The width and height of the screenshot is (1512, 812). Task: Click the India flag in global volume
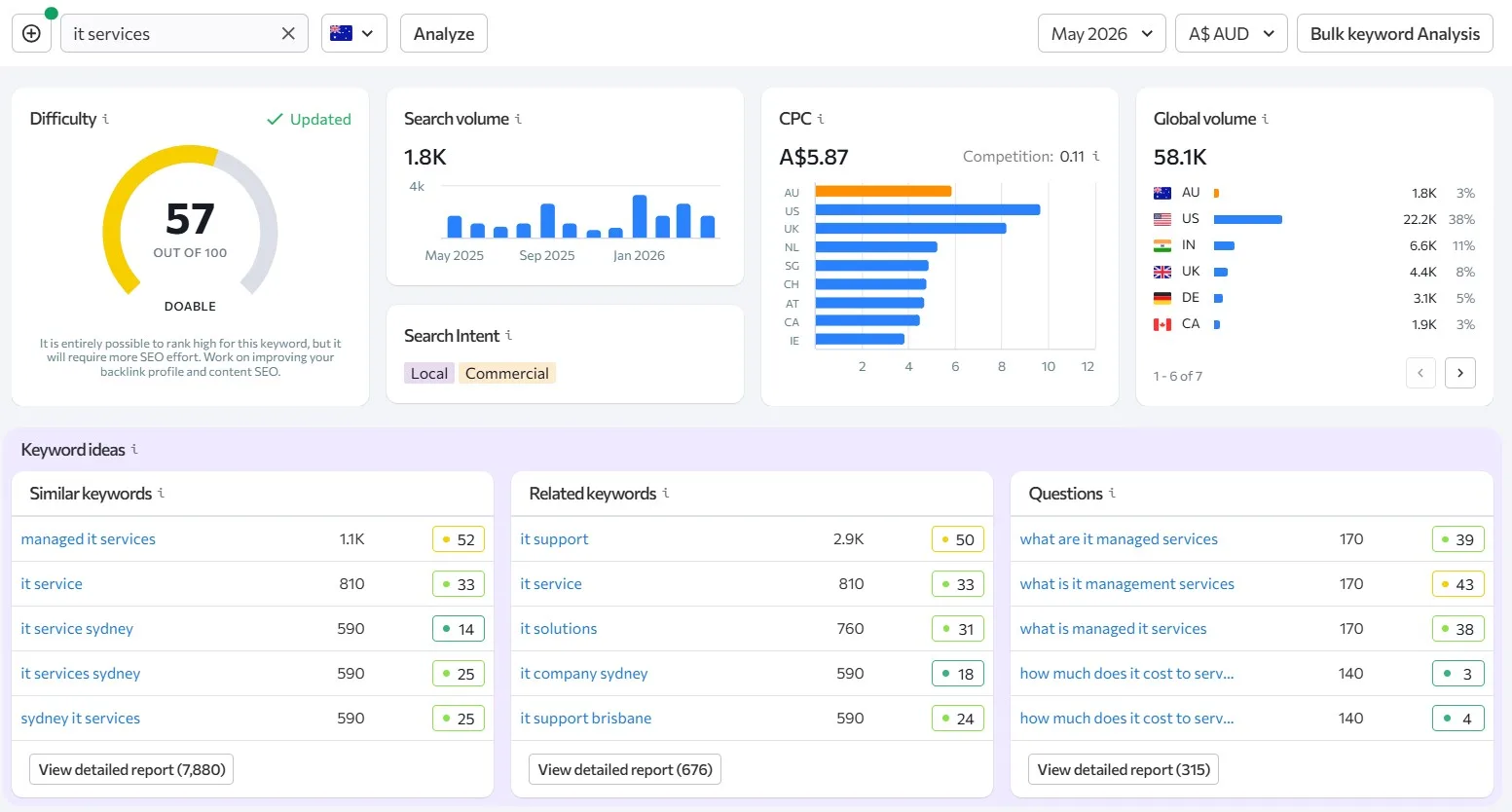click(x=1162, y=245)
